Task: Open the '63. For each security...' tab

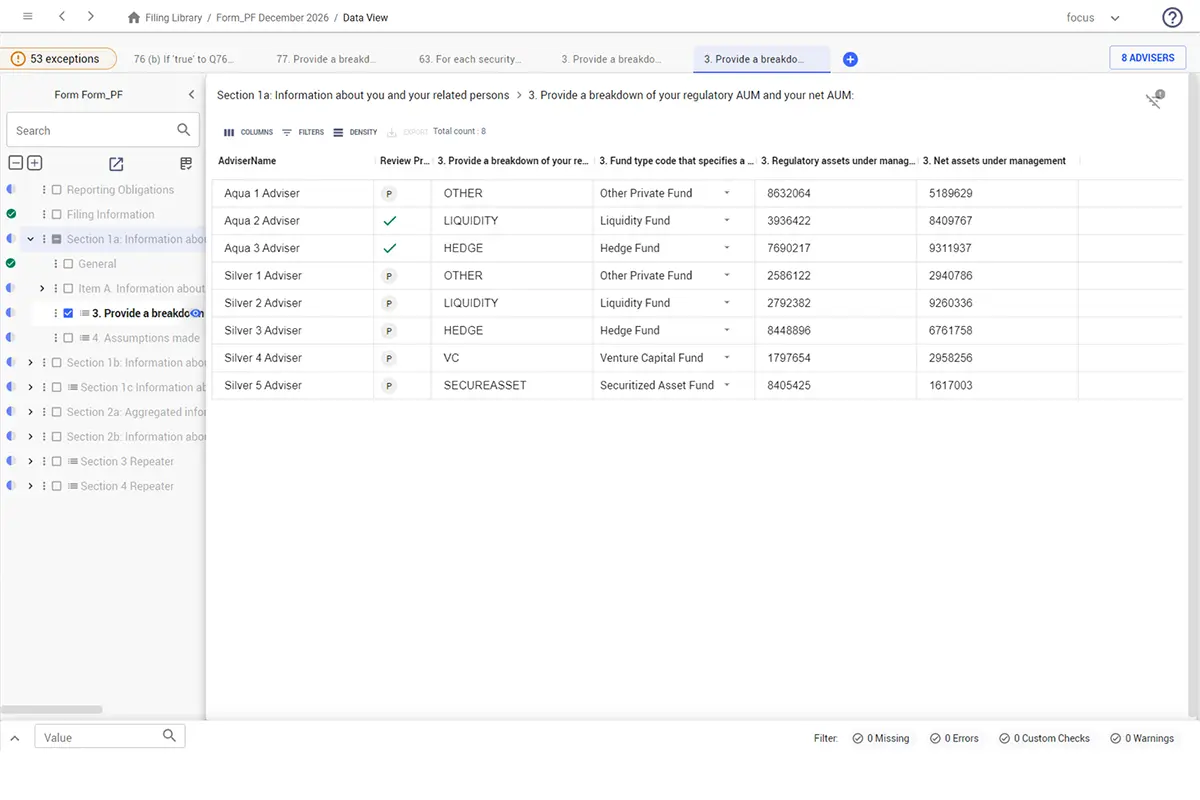Action: [x=469, y=59]
